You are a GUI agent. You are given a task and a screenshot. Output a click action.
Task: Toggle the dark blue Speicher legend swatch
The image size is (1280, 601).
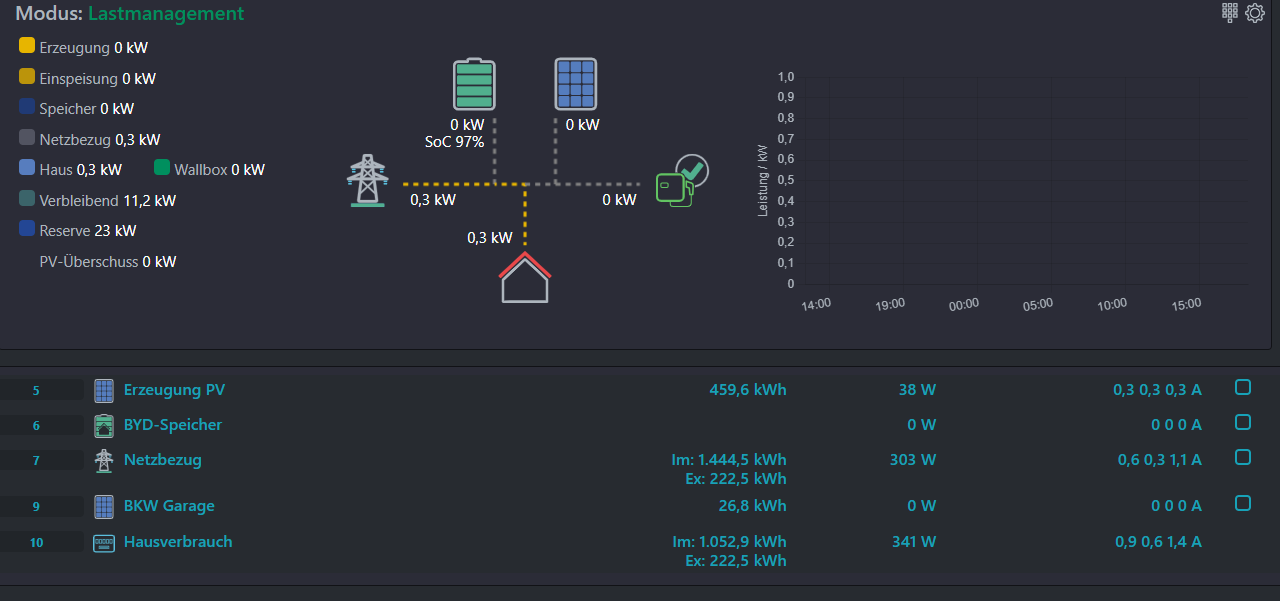(x=27, y=107)
